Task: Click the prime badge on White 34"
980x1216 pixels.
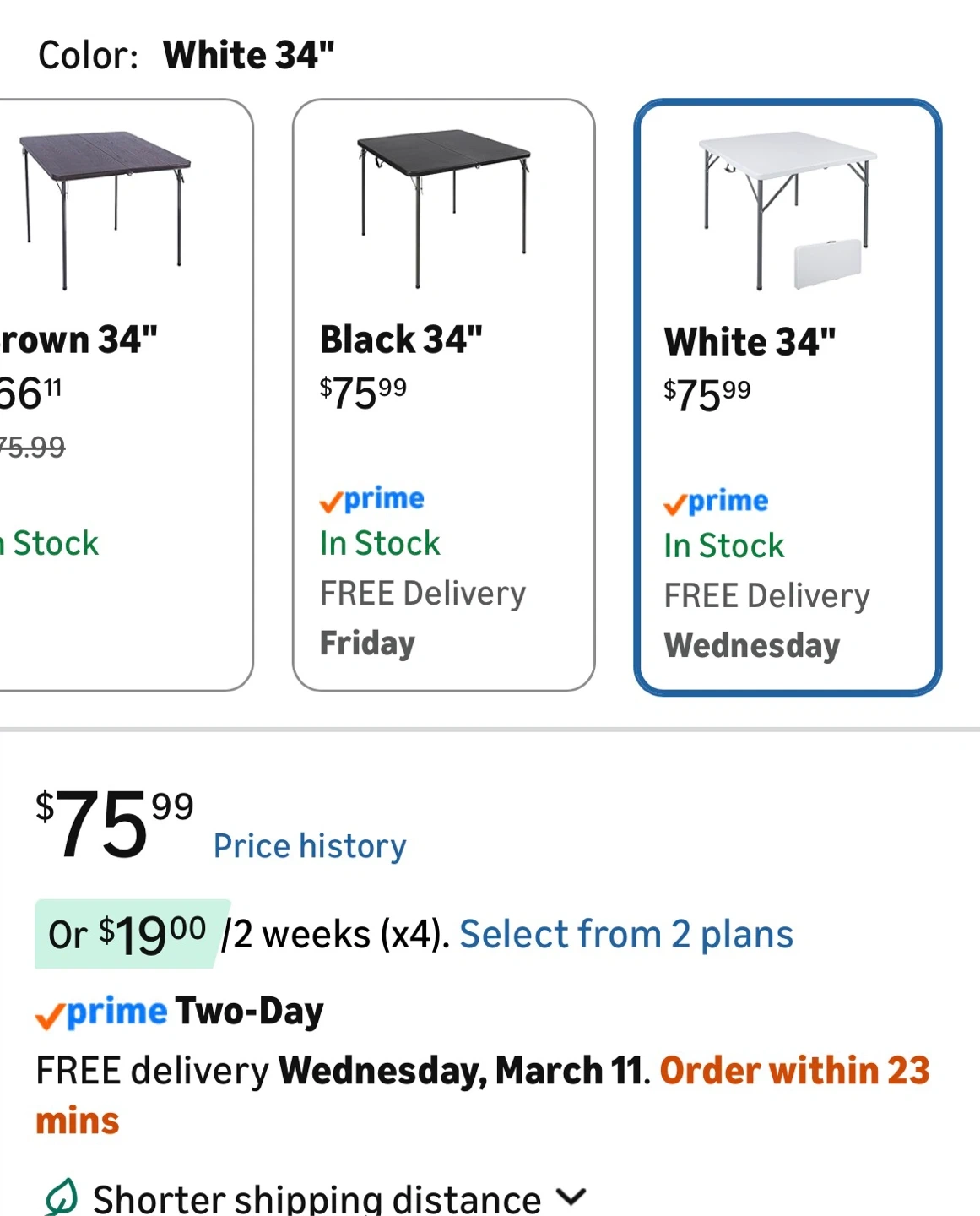Action: [716, 502]
